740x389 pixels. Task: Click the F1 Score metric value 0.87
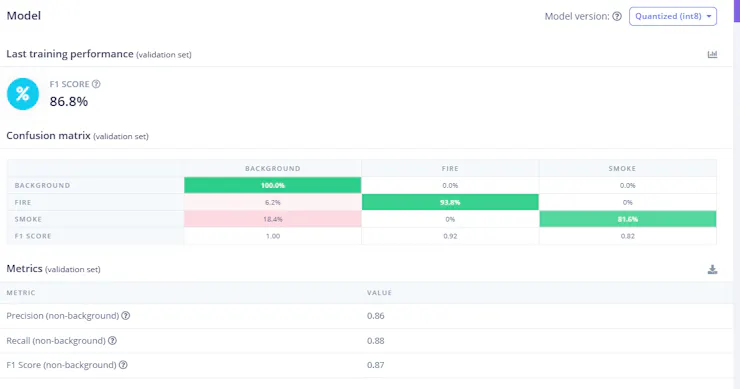click(376, 365)
